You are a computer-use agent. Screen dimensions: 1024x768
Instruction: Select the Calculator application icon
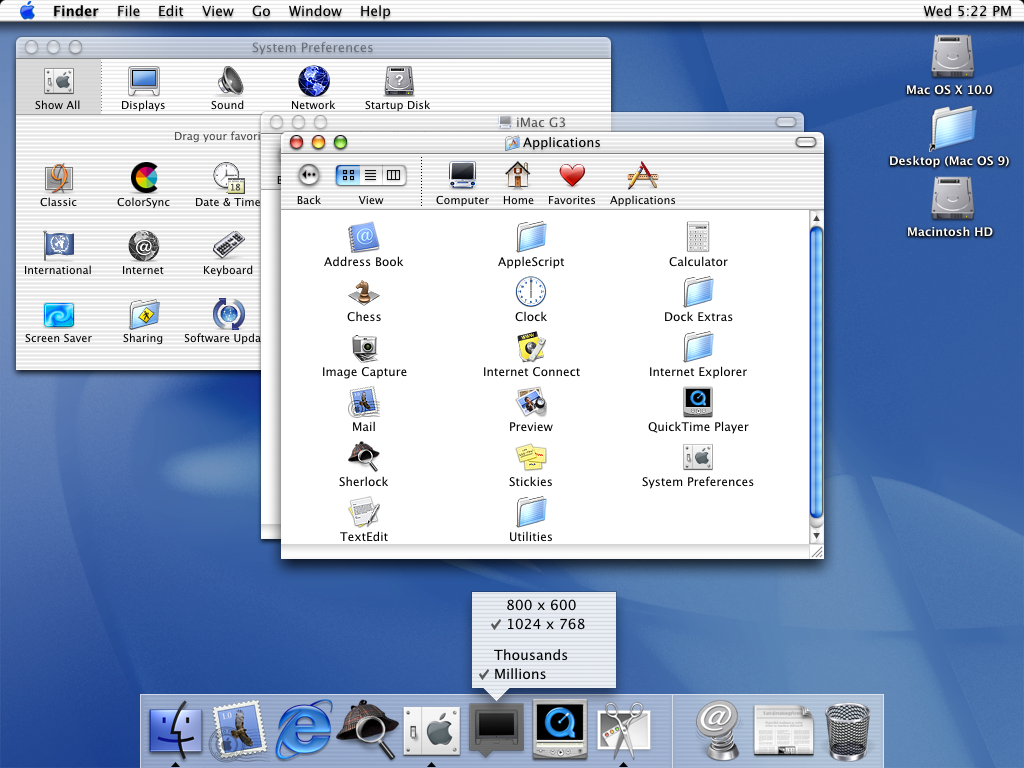tap(697, 237)
